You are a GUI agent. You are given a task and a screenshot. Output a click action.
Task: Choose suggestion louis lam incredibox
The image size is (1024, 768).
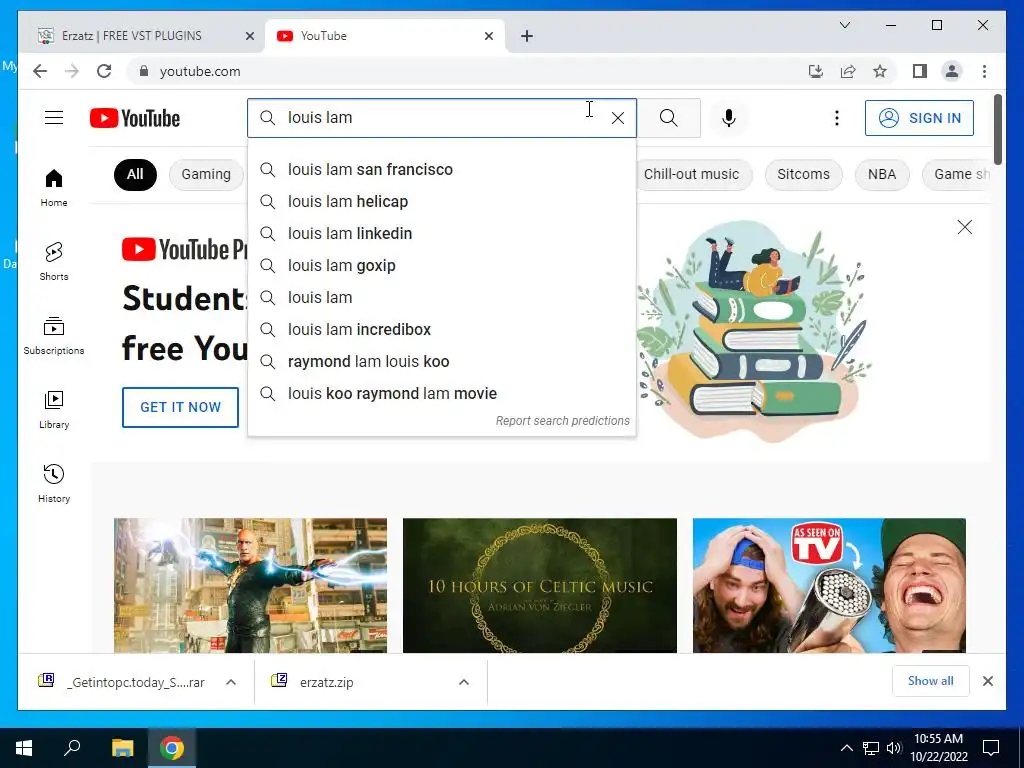pos(442,330)
